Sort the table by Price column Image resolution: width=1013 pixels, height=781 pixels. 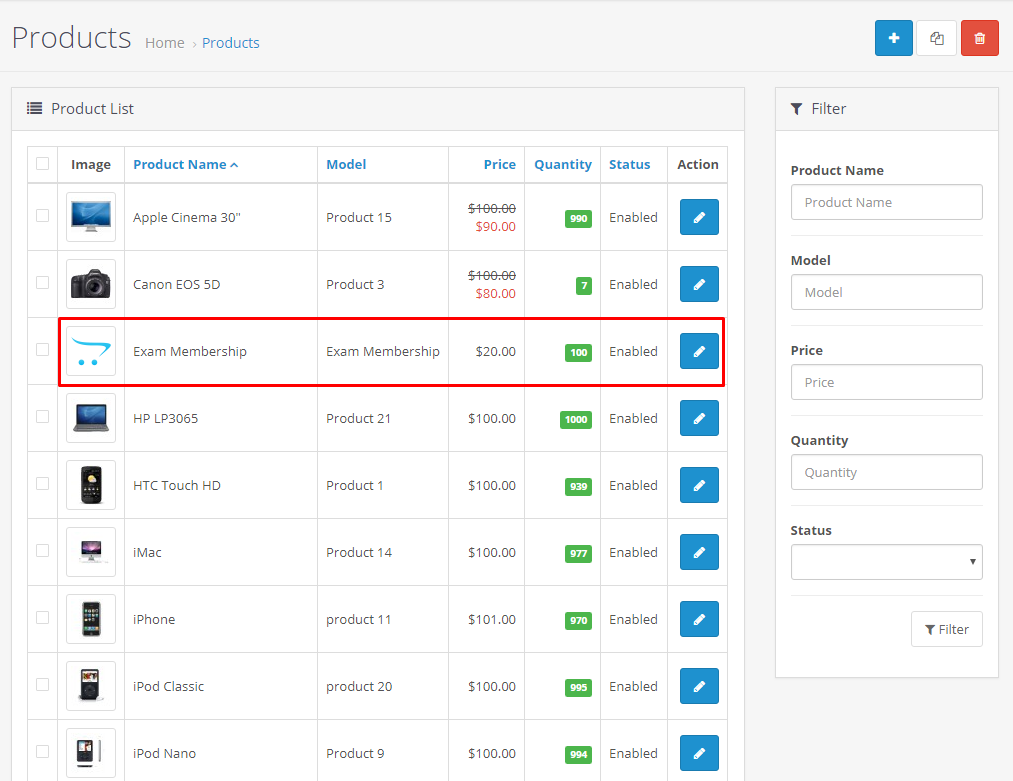499,165
